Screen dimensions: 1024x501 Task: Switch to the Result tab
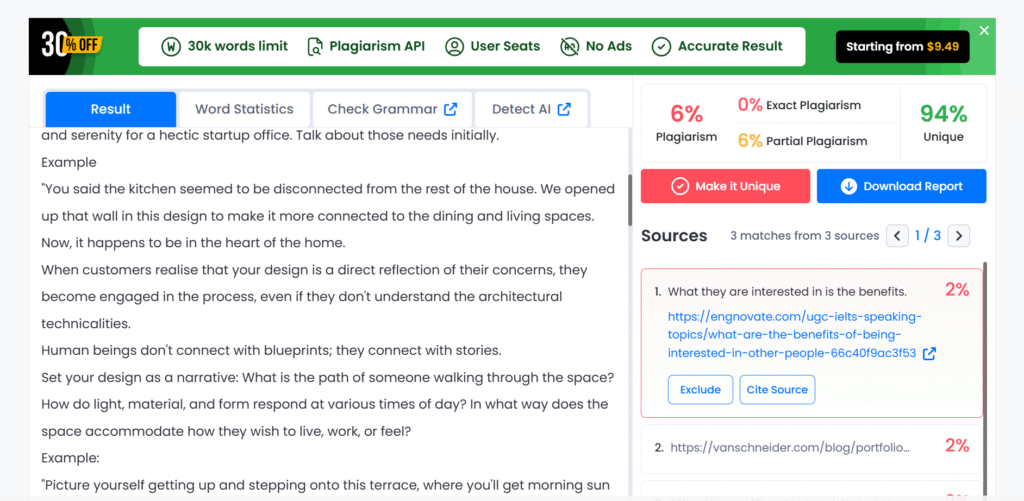tap(110, 109)
